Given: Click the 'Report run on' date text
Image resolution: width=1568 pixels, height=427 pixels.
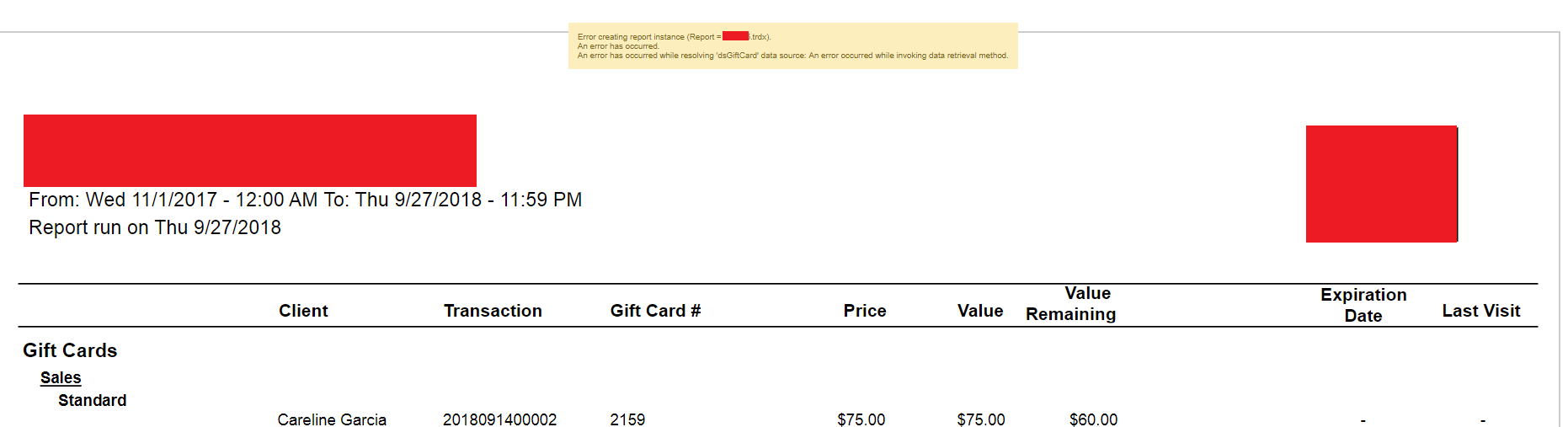Looking at the screenshot, I should [x=155, y=227].
